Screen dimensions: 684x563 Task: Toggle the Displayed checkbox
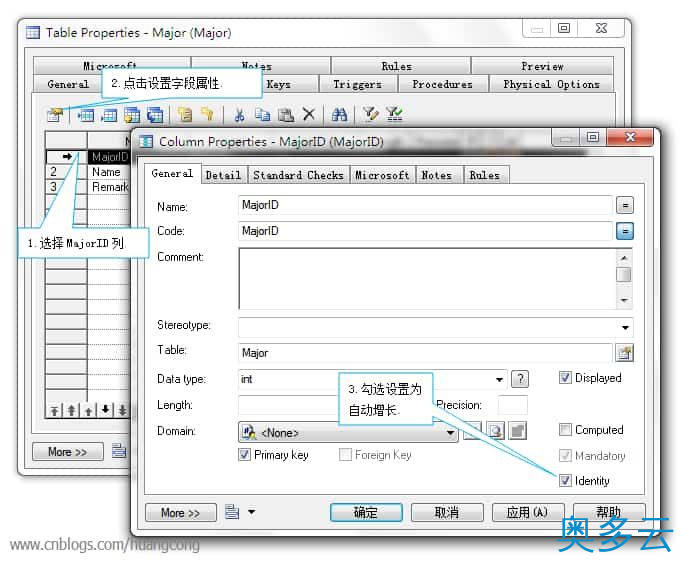click(x=565, y=378)
